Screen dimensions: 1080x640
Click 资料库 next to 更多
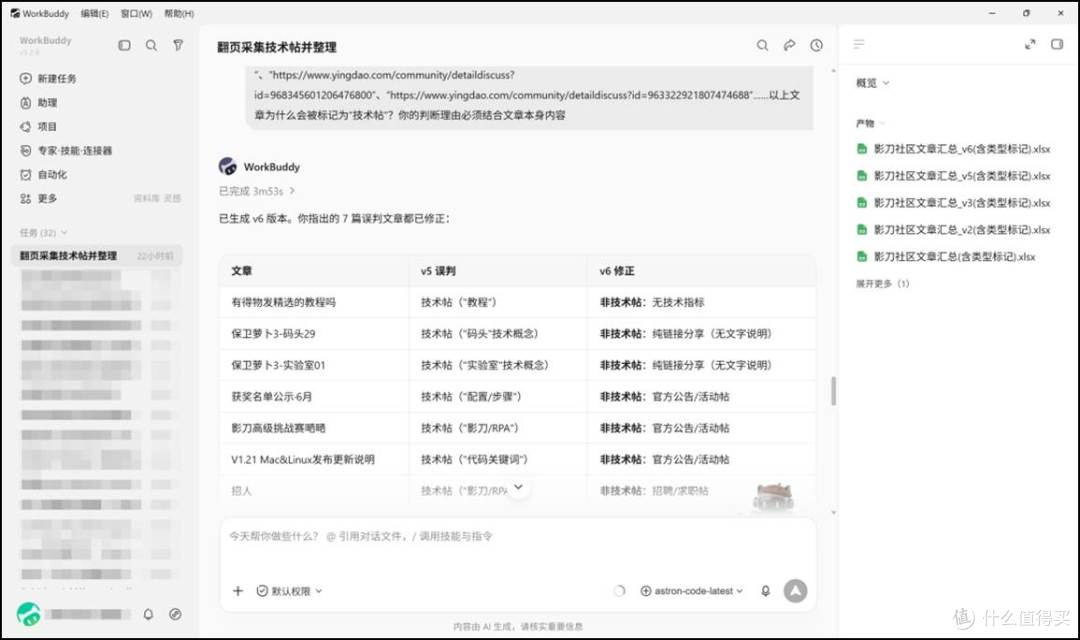146,198
